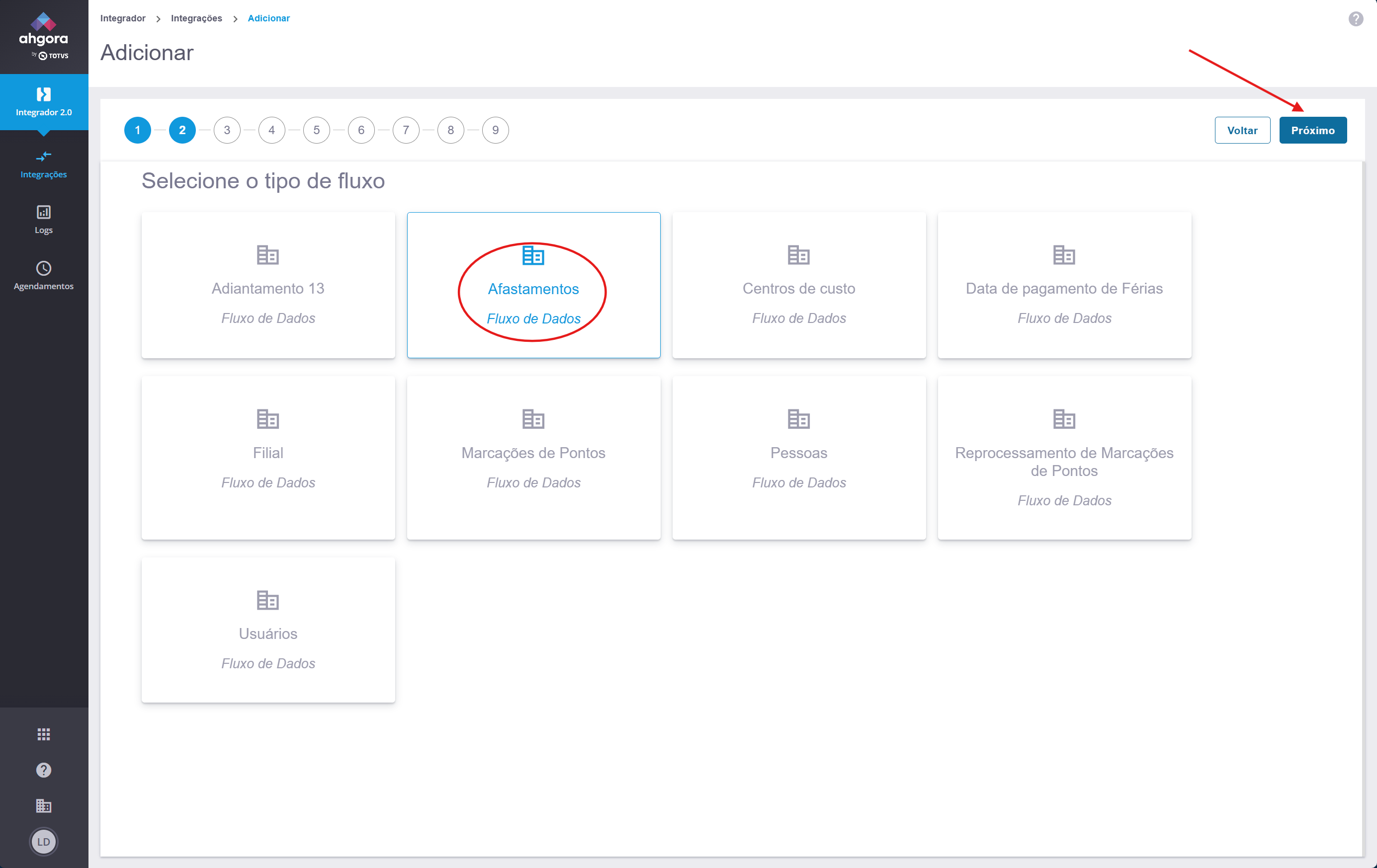Open the Logs section
Screen dimensions: 1377x868
pyautogui.click(x=43, y=220)
